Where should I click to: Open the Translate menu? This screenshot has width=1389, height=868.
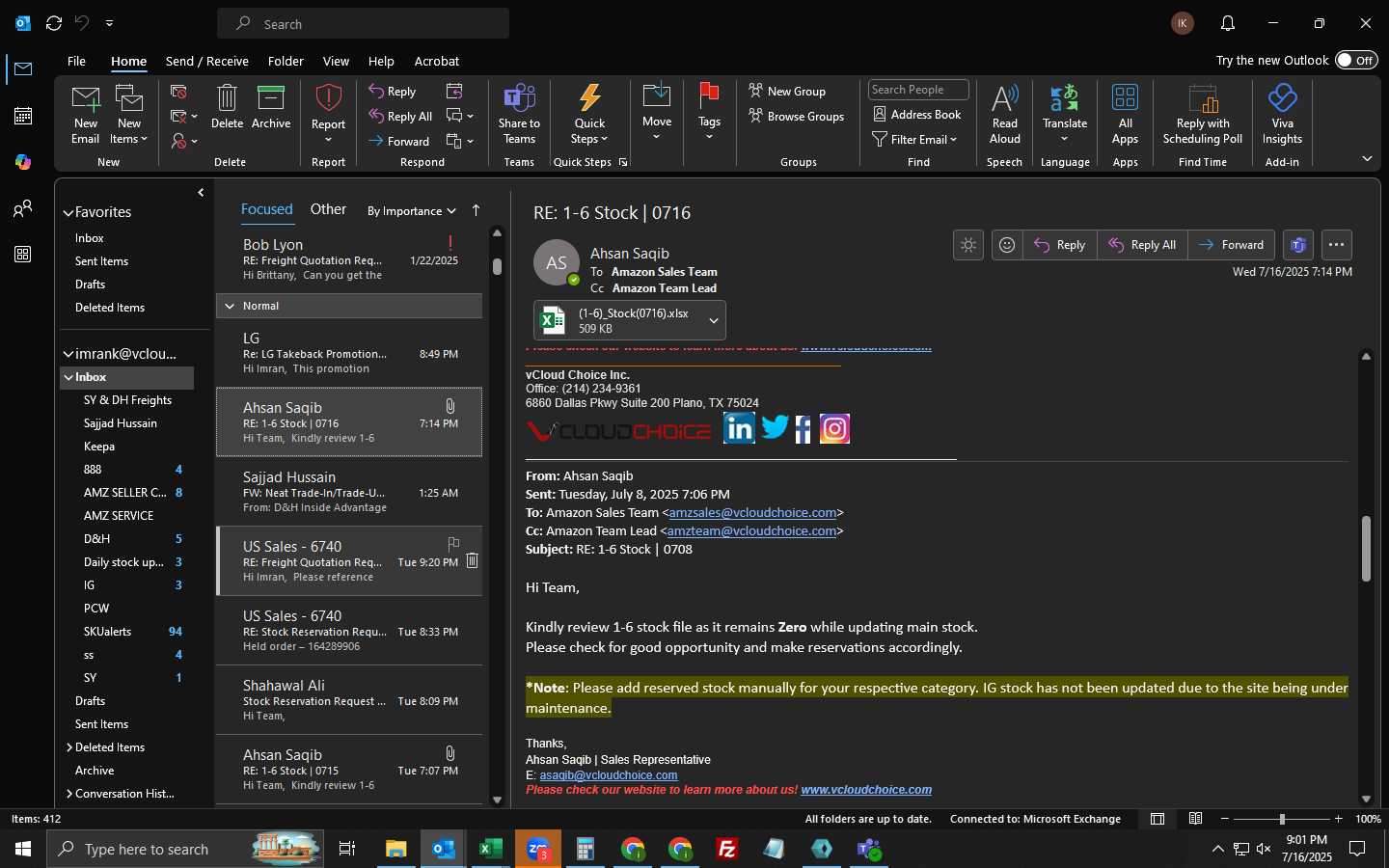click(x=1065, y=114)
